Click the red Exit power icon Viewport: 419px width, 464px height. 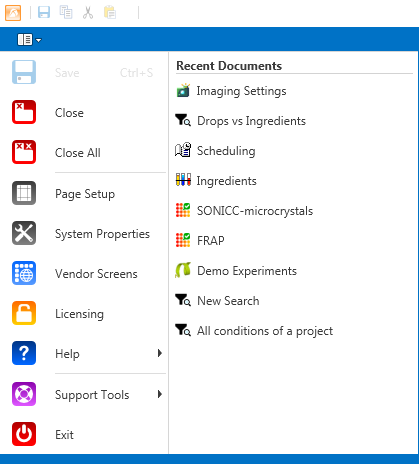coord(24,434)
